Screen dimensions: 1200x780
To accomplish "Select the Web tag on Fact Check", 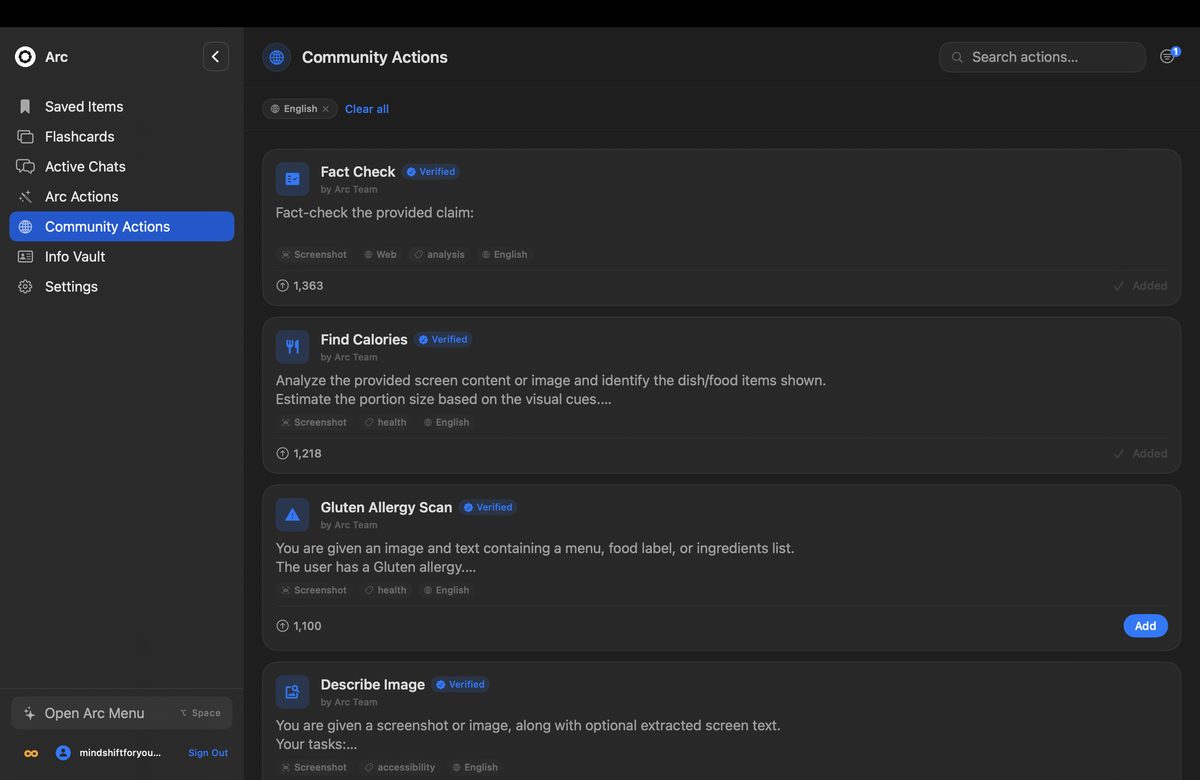I will coord(380,255).
